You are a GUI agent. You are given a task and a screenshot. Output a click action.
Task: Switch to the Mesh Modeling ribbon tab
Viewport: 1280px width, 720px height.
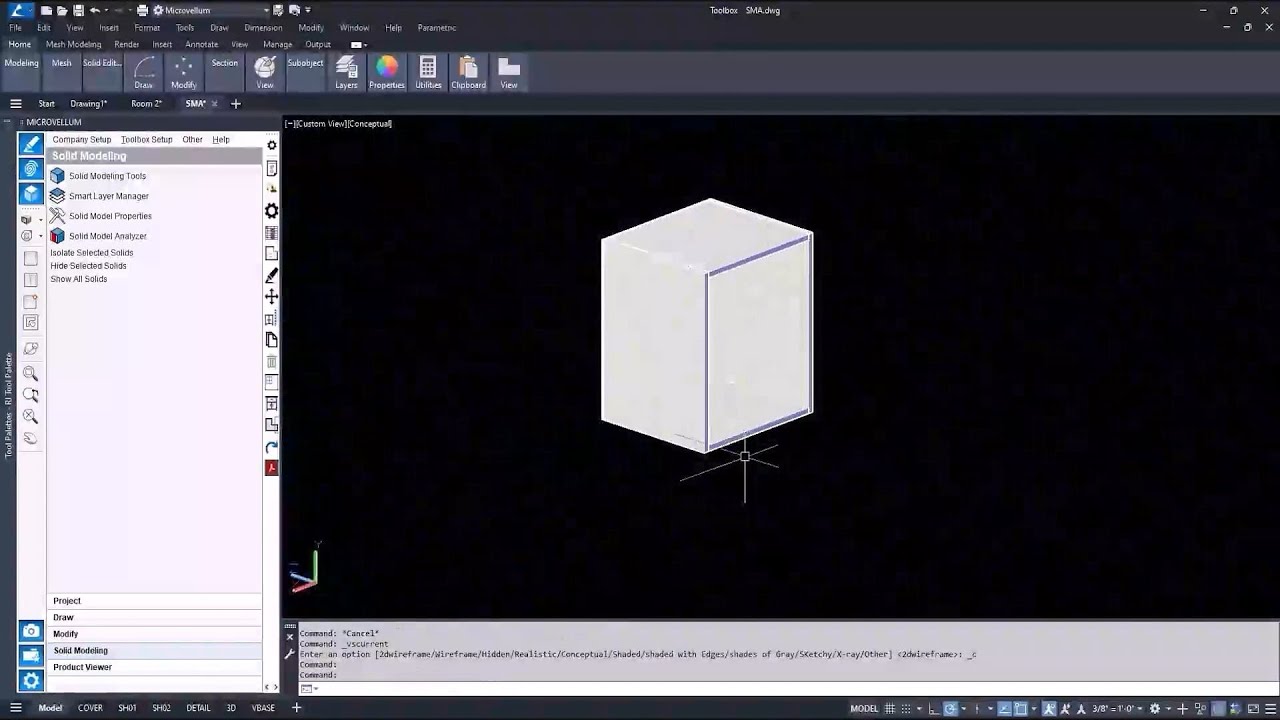73,44
